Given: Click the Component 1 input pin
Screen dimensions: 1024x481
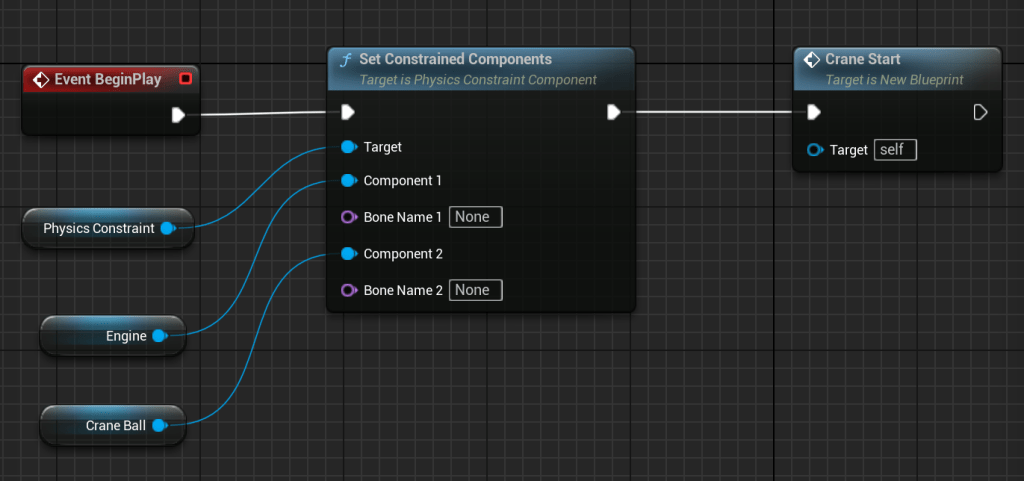Looking at the screenshot, I should (x=348, y=181).
